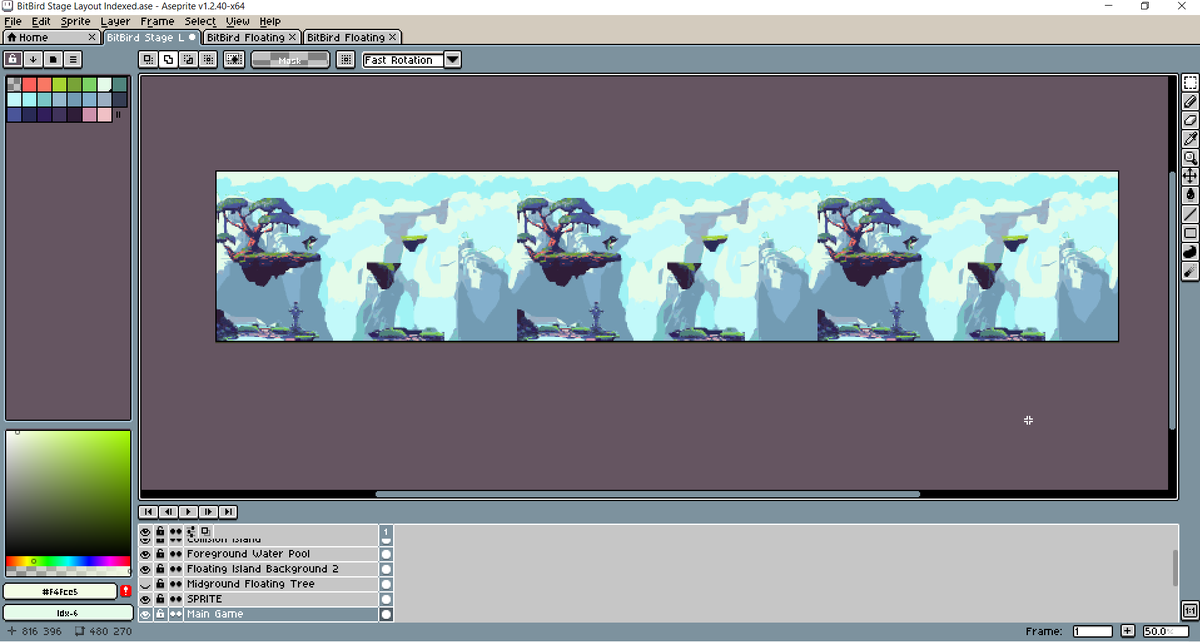Toggle all layers visibility in timeline header
The width and height of the screenshot is (1200, 642).
145,531
